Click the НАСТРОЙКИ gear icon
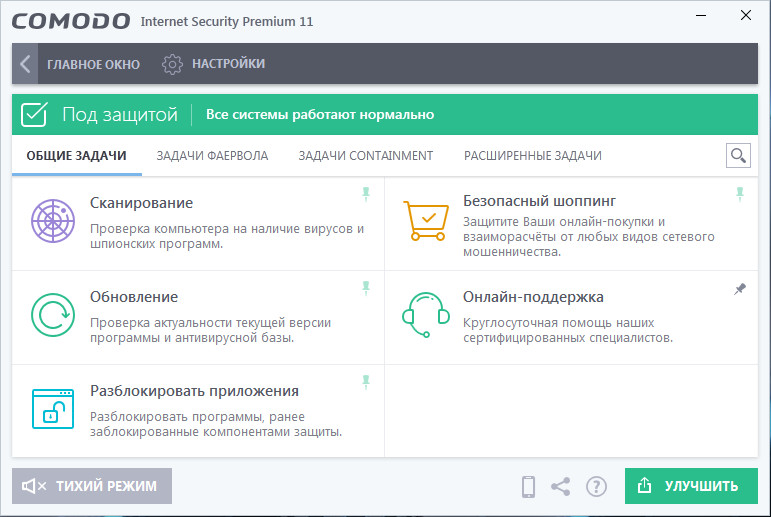Viewport: 771px width, 517px height. [x=172, y=64]
